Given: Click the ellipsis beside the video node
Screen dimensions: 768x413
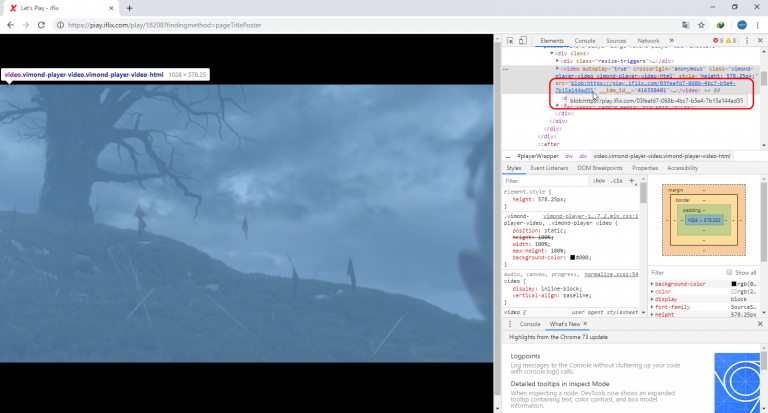Looking at the screenshot, I should 506,69.
